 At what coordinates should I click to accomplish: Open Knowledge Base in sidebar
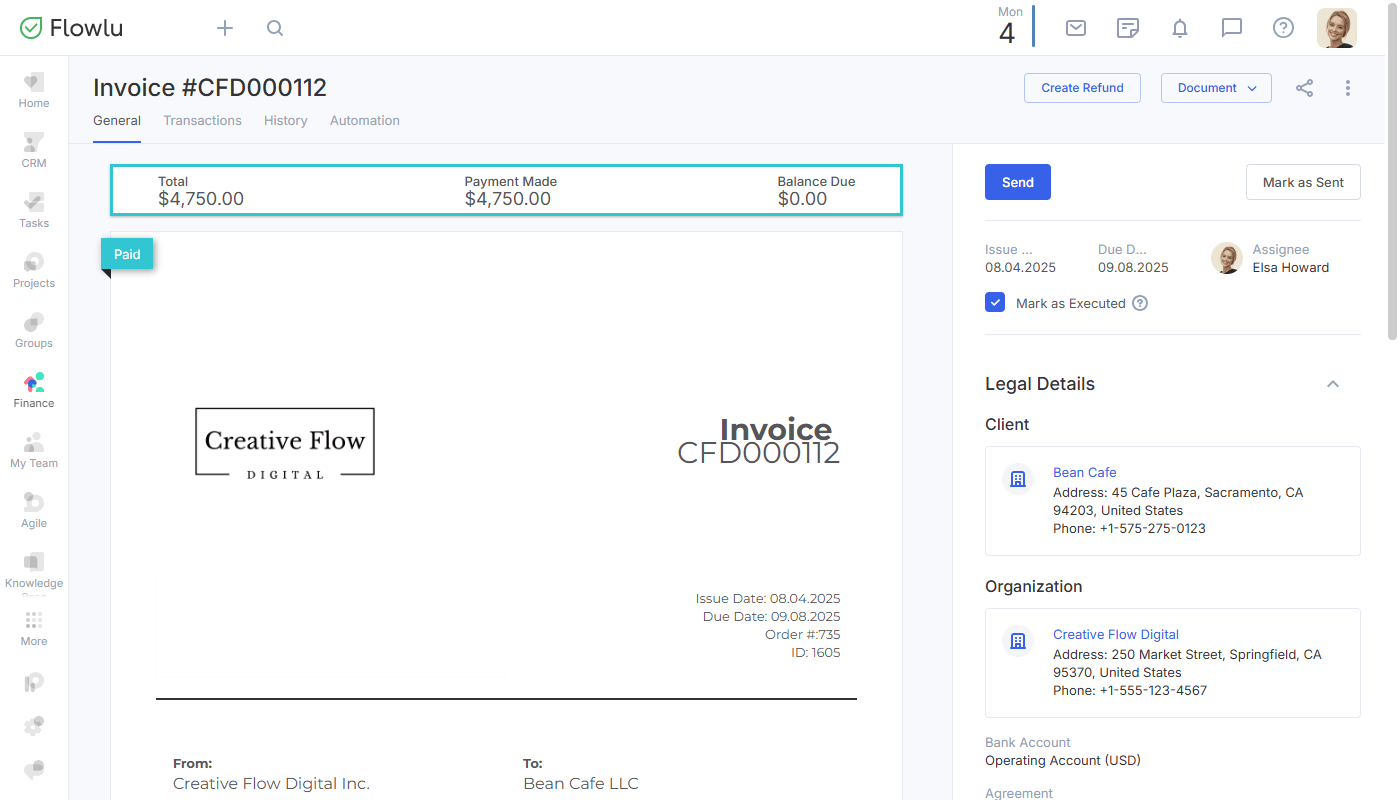34,573
